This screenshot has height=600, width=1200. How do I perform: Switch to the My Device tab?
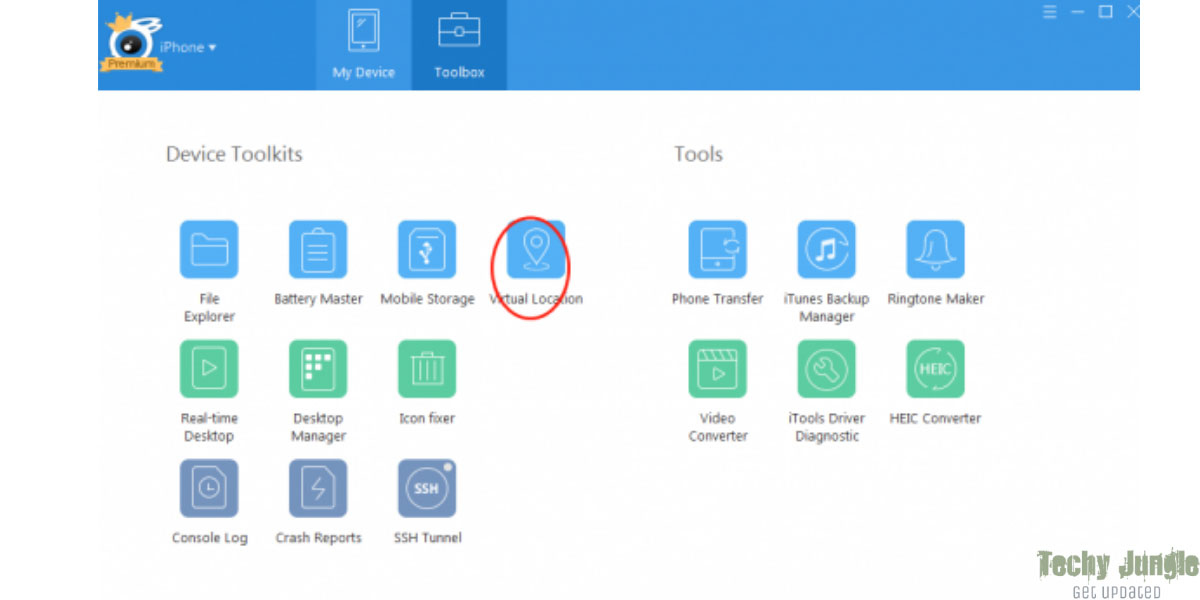[364, 45]
